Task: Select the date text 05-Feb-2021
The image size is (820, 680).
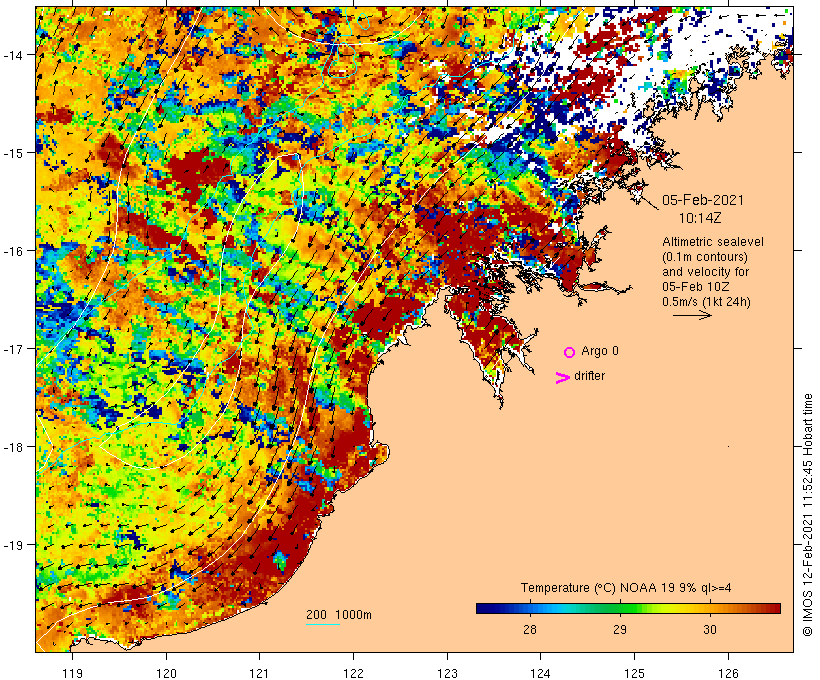Action: [x=703, y=200]
